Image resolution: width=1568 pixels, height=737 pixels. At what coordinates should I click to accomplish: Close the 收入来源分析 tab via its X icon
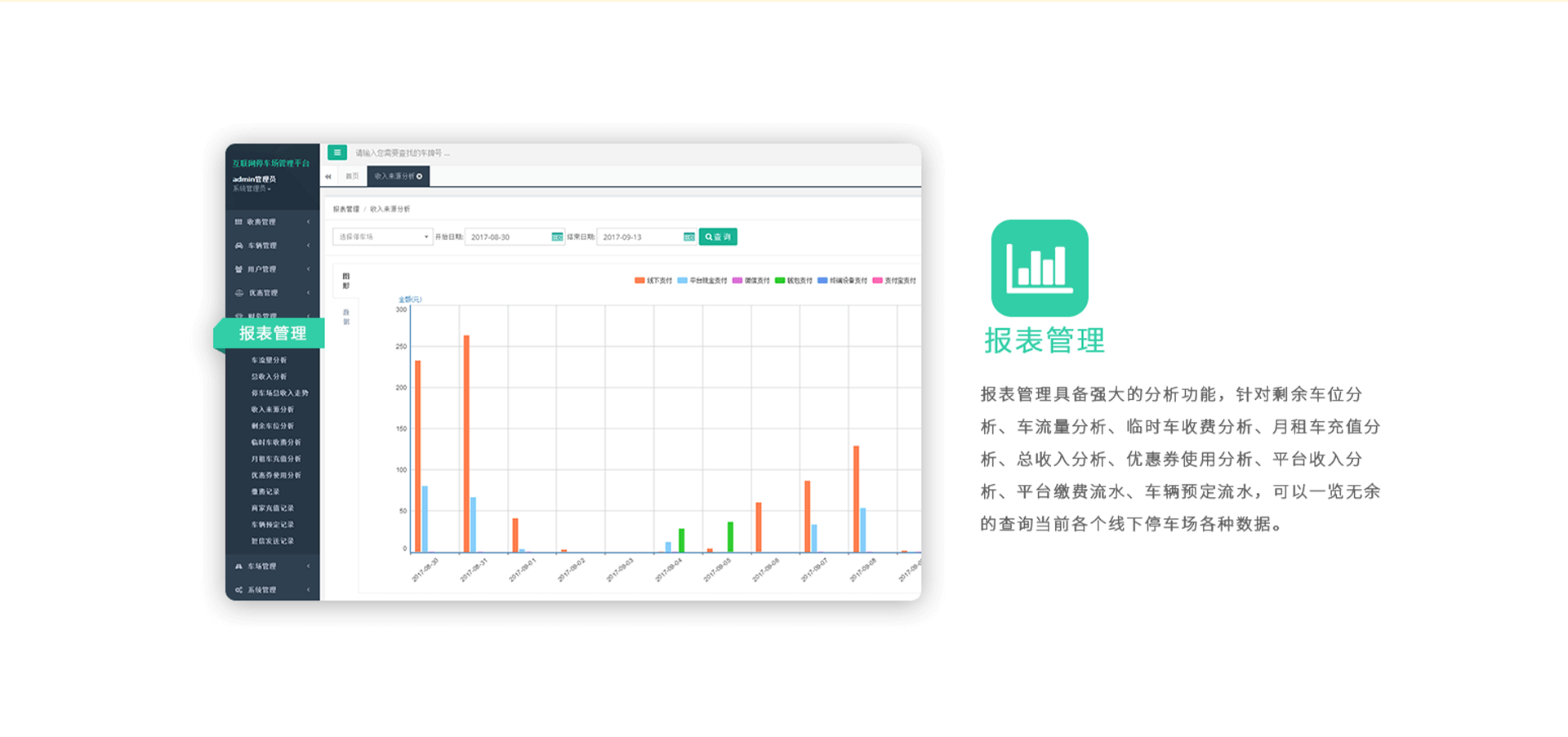[420, 176]
